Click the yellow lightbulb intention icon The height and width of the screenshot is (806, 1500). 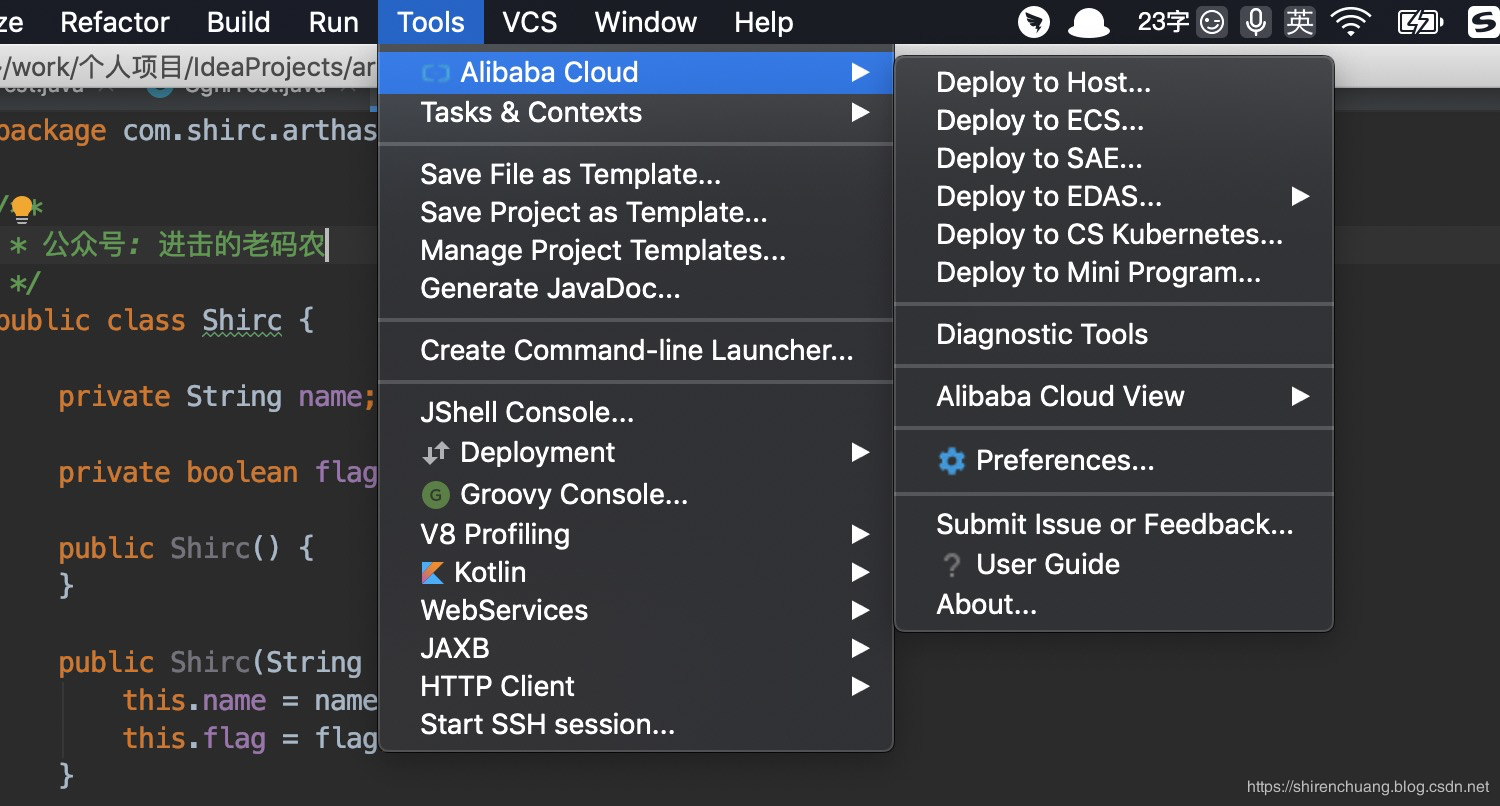point(21,209)
